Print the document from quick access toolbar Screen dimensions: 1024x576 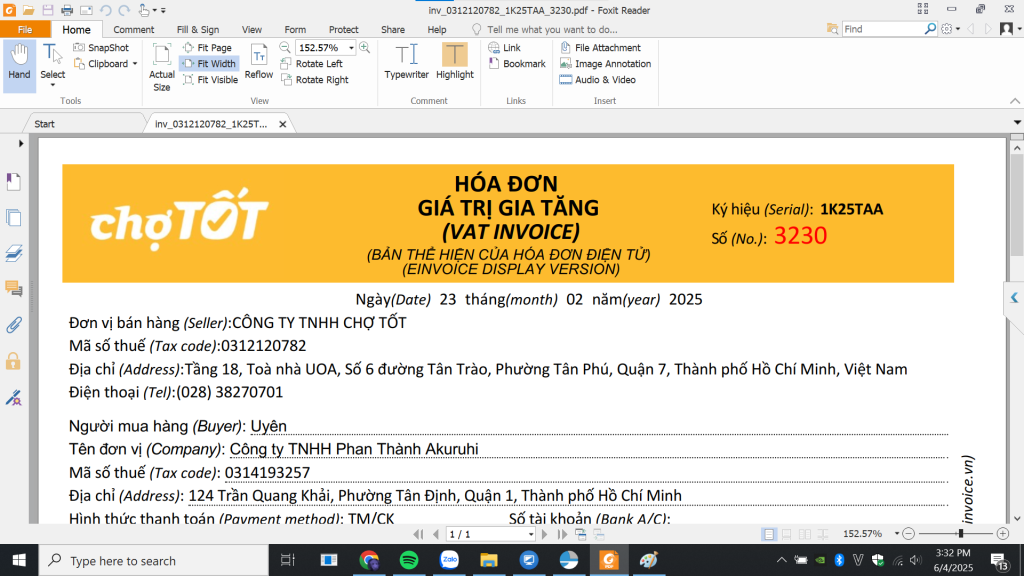click(x=67, y=10)
